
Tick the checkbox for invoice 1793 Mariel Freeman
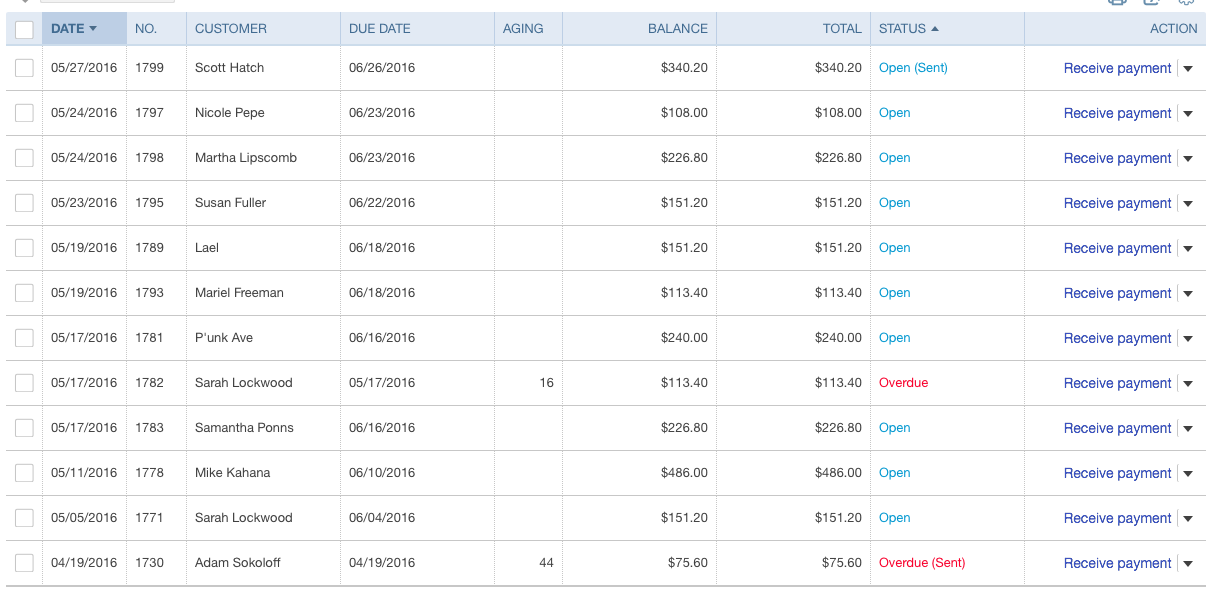pyautogui.click(x=25, y=293)
